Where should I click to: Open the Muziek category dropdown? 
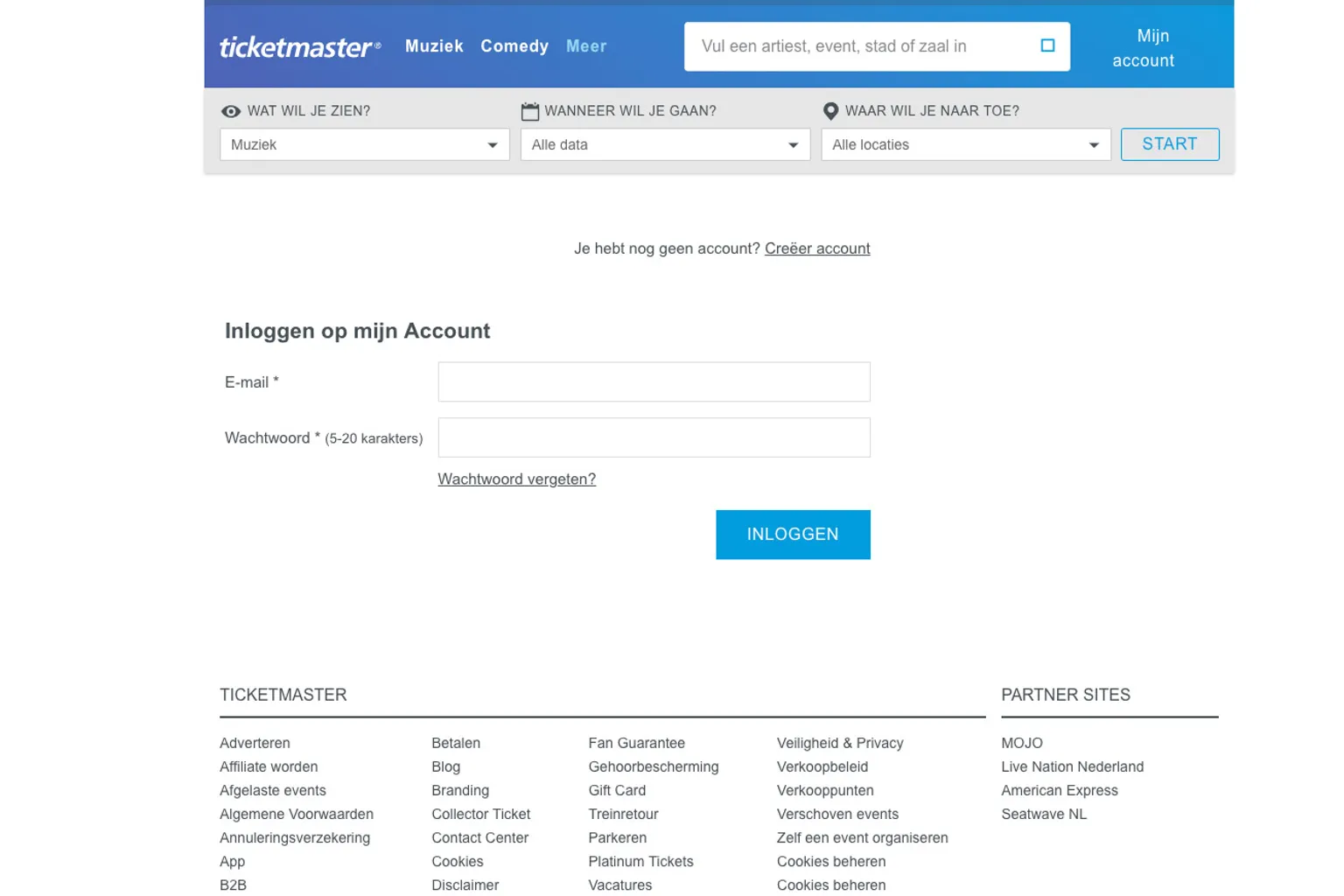(x=364, y=145)
